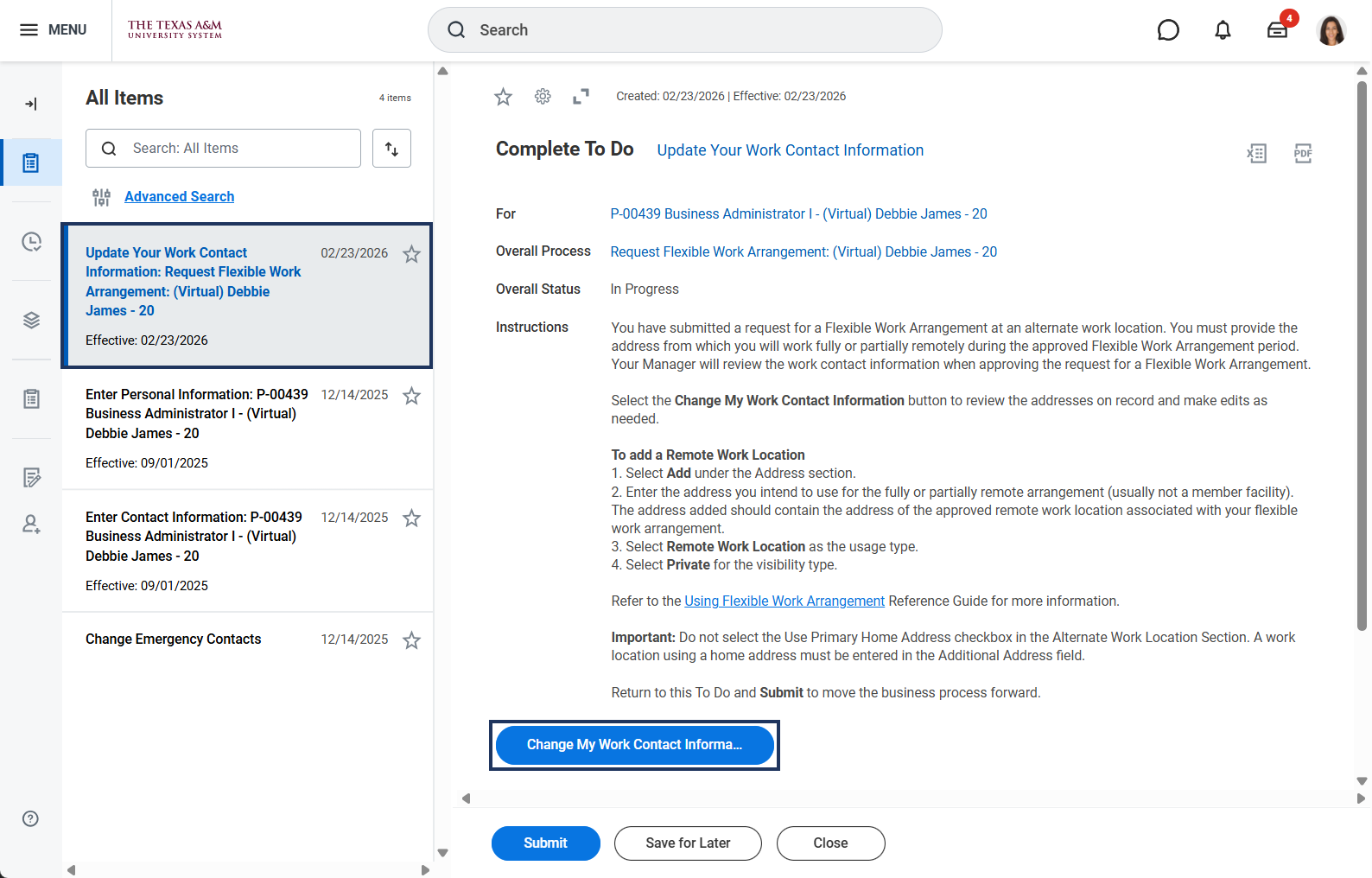Toggle full screen view for the task
Screen dimensions: 1372x878
click(x=581, y=97)
